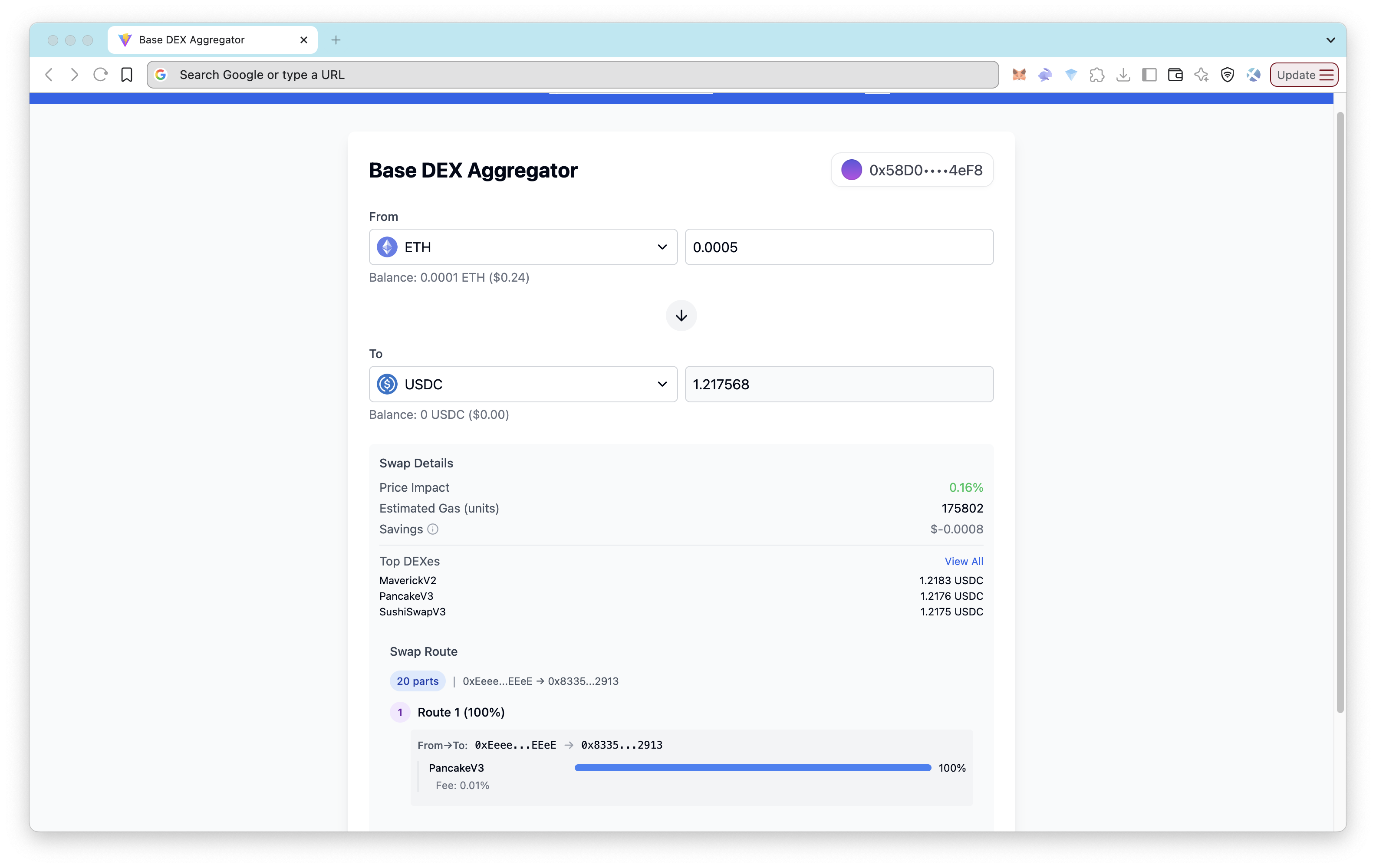Open the browser extensions puzzle icon
This screenshot has height=868, width=1376.
[1096, 75]
